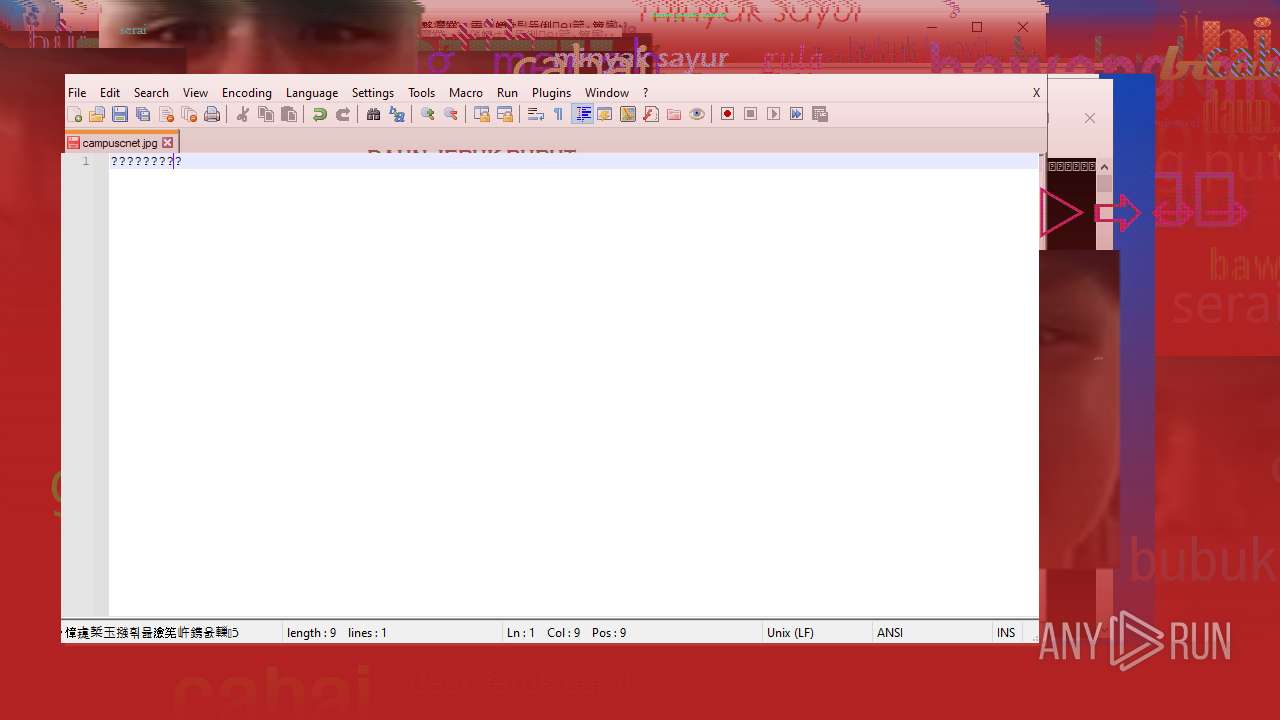
Task: Open the View menu
Action: click(x=195, y=92)
